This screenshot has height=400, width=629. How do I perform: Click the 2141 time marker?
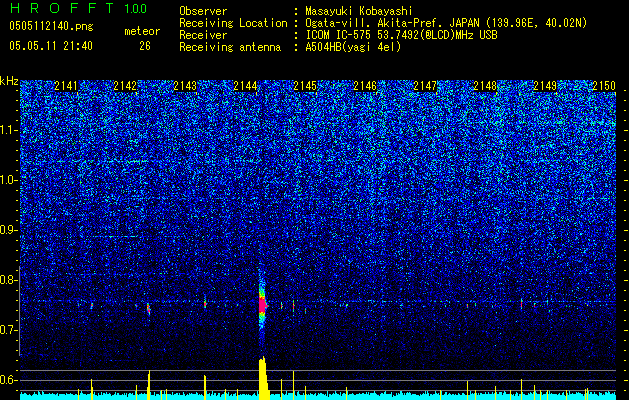66,86
